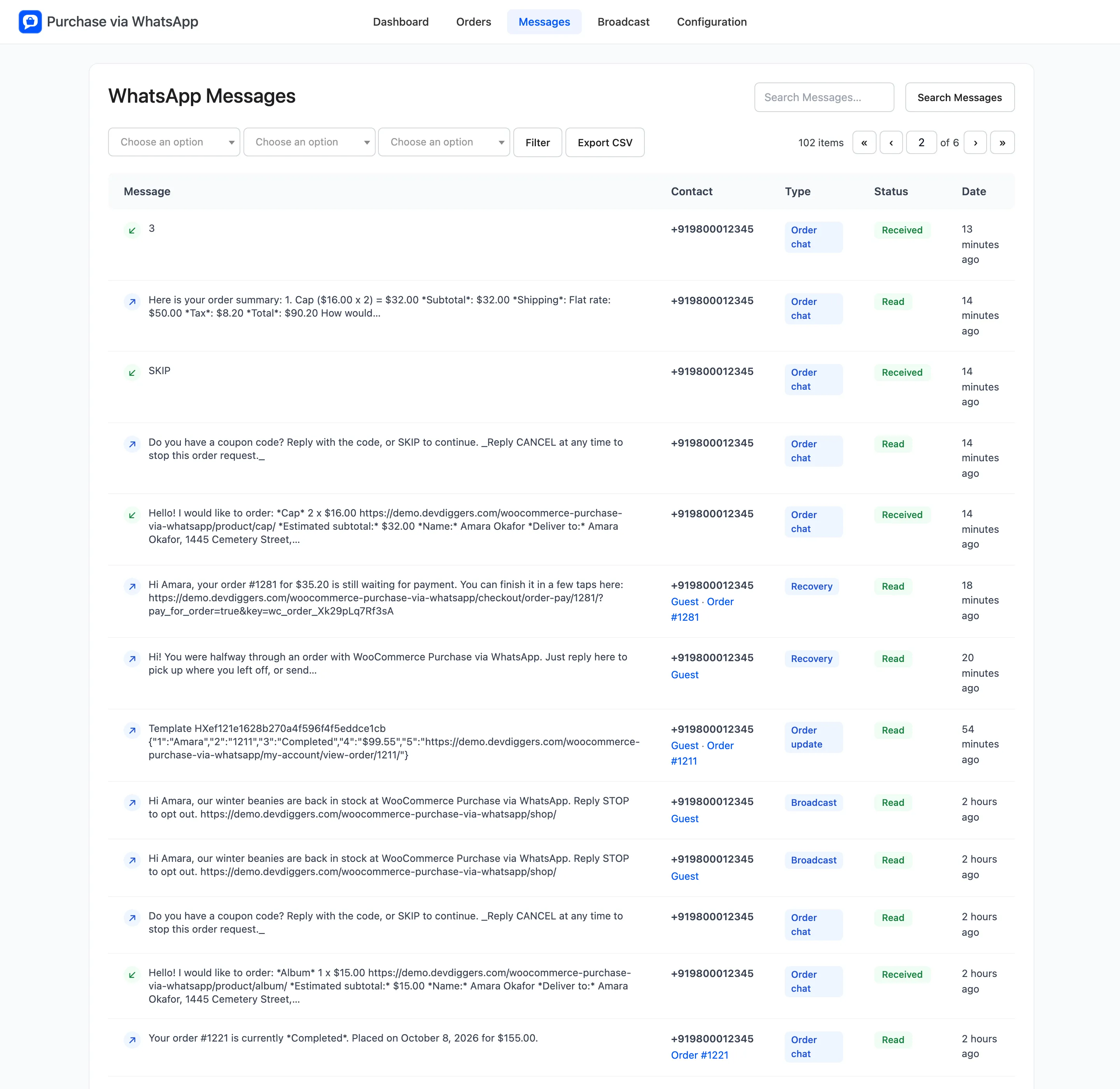Click the Message column header
Viewport: 1120px width, 1089px height.
point(147,192)
